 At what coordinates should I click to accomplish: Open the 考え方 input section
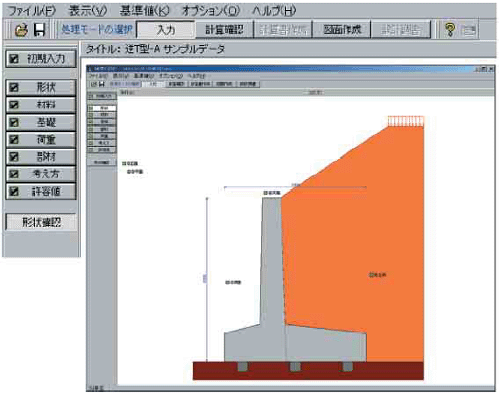tap(41, 174)
